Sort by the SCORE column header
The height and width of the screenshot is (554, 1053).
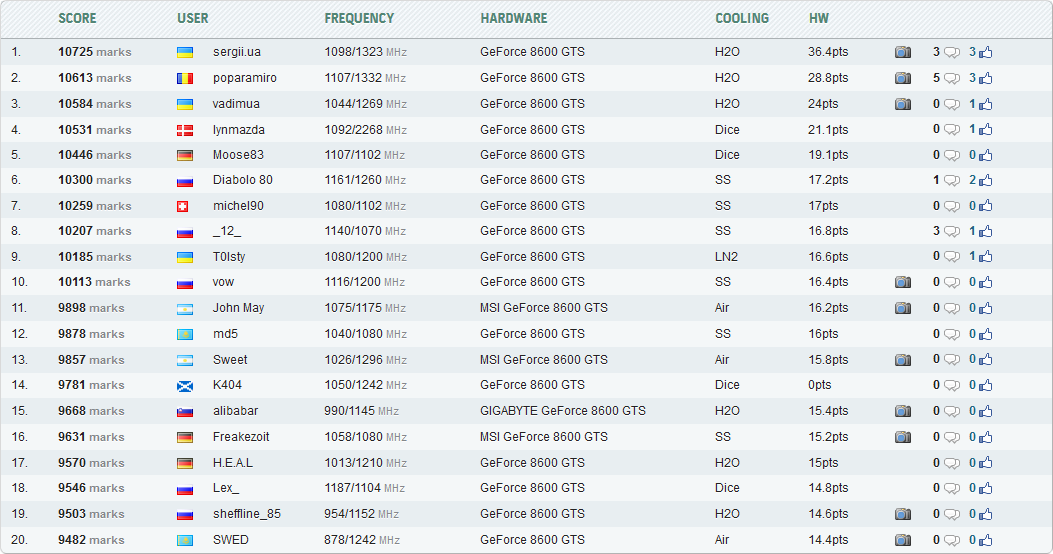77,18
